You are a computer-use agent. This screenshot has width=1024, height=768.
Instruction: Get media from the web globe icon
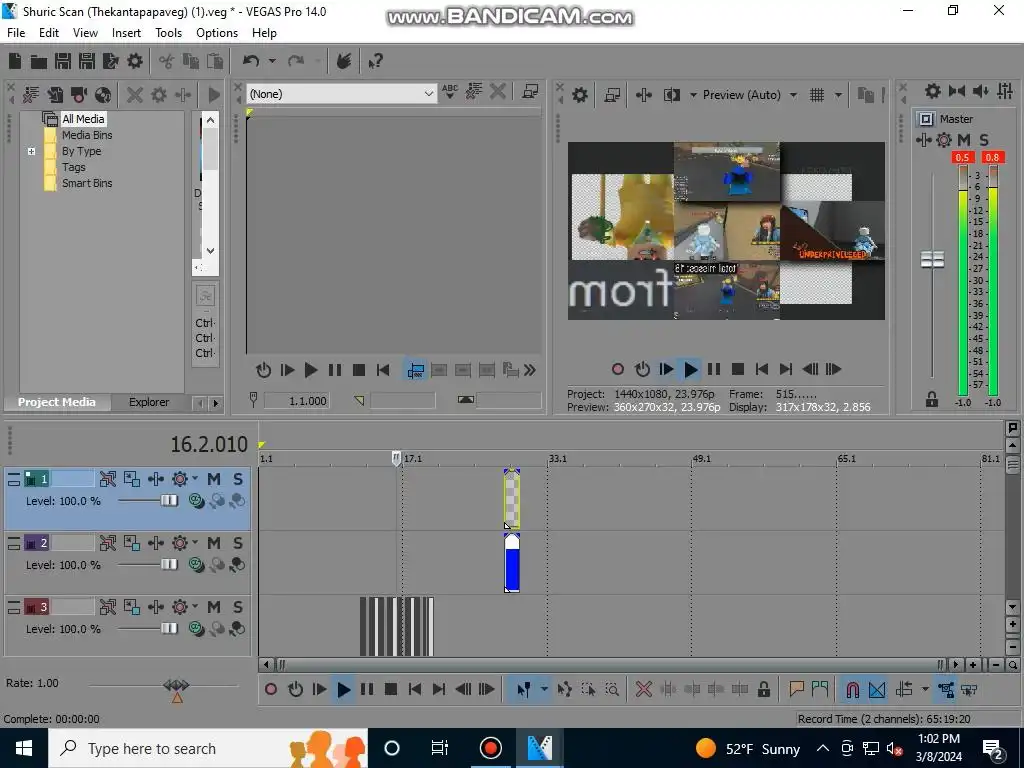[x=103, y=95]
